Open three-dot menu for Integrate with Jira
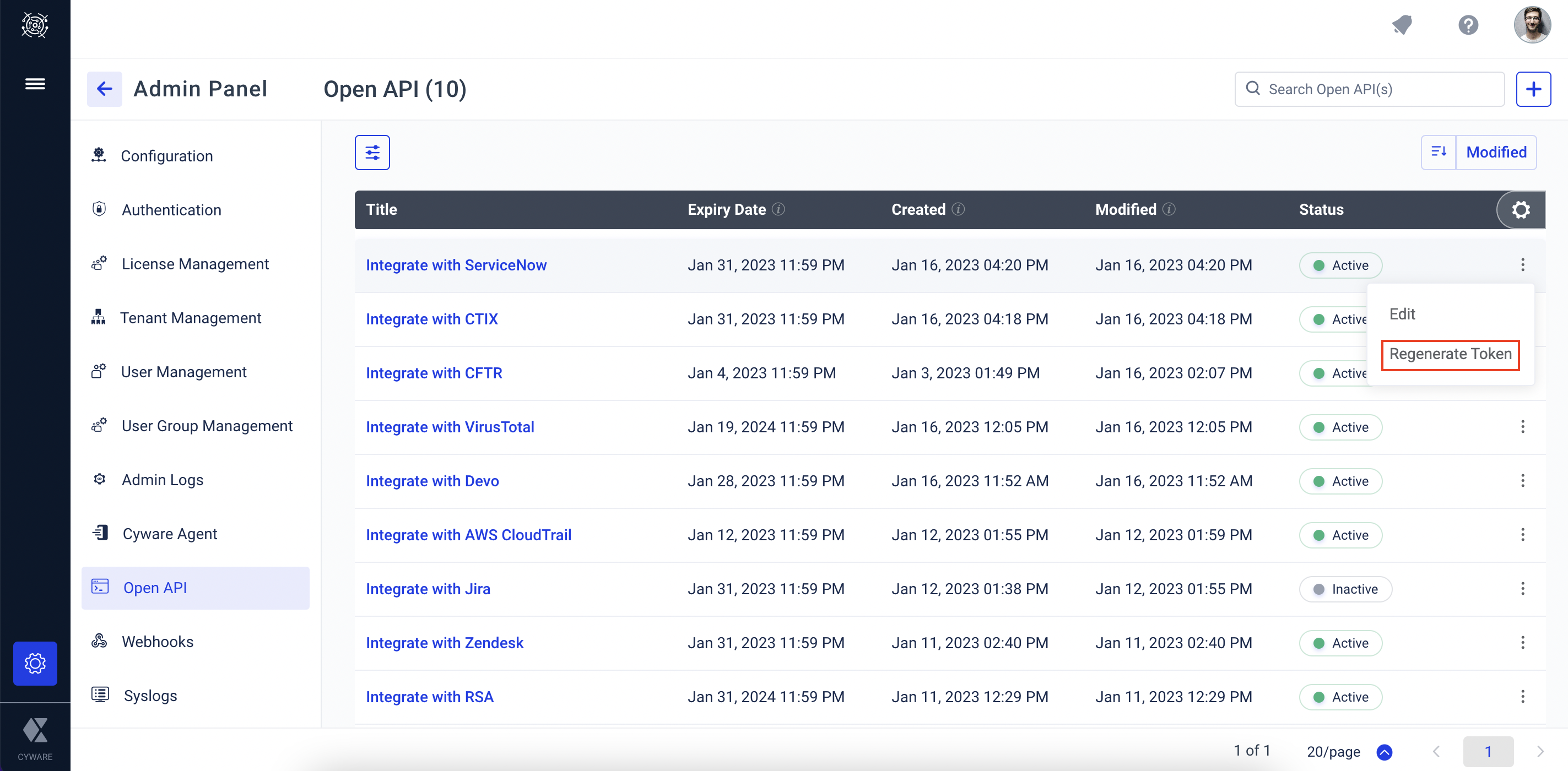Image resolution: width=1568 pixels, height=771 pixels. [x=1522, y=589]
